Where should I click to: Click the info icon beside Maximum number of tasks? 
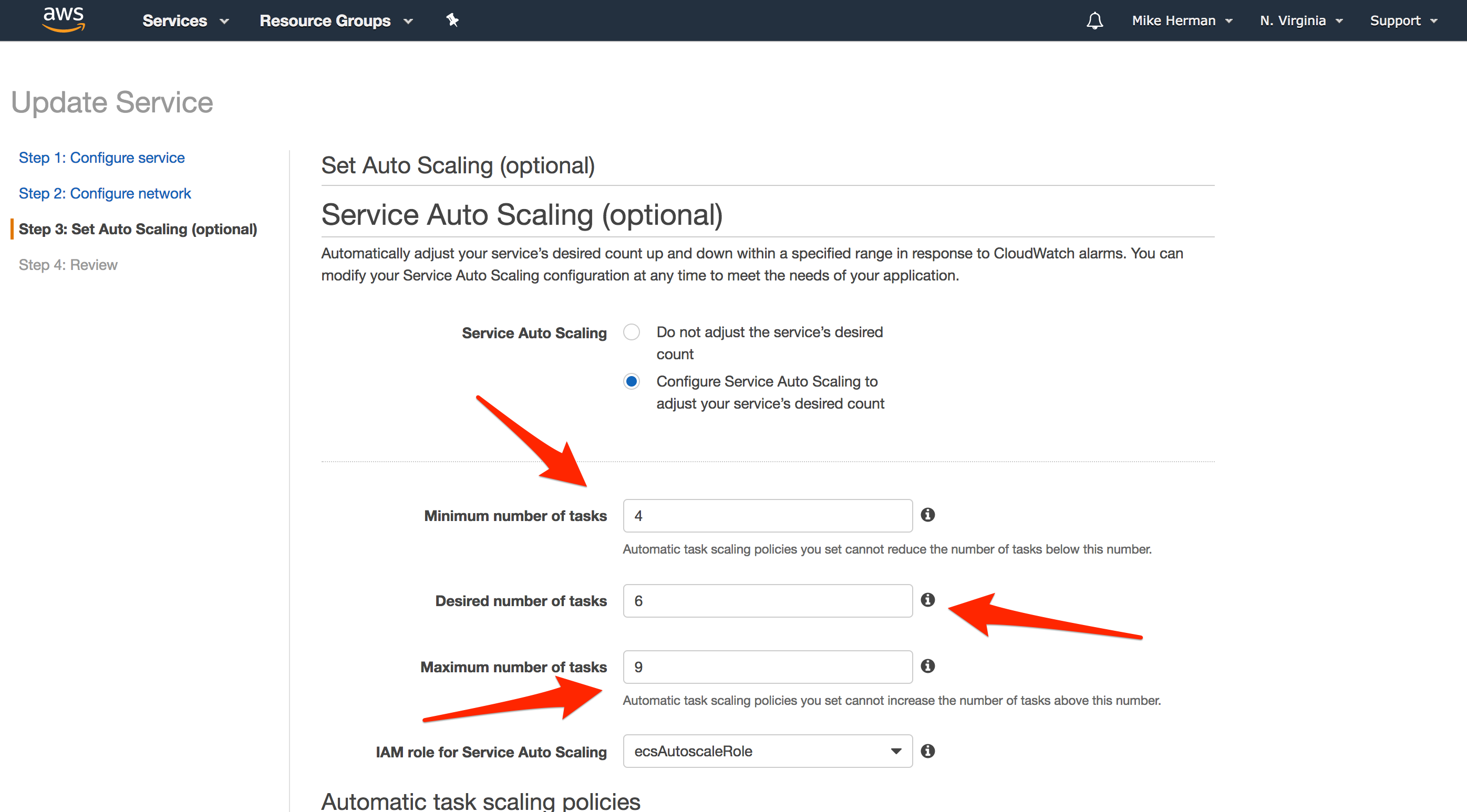tap(928, 665)
